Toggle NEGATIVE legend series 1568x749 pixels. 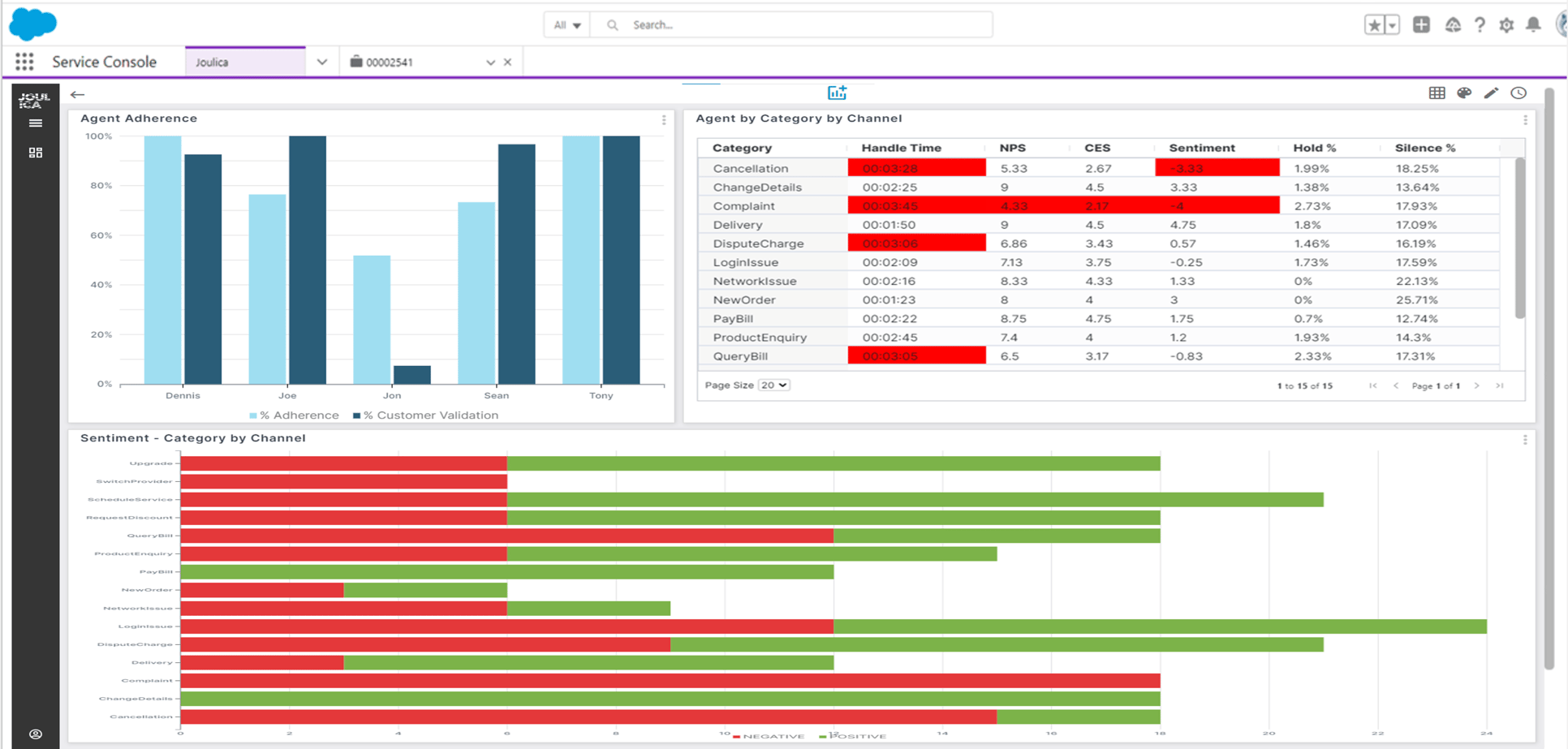tap(769, 736)
